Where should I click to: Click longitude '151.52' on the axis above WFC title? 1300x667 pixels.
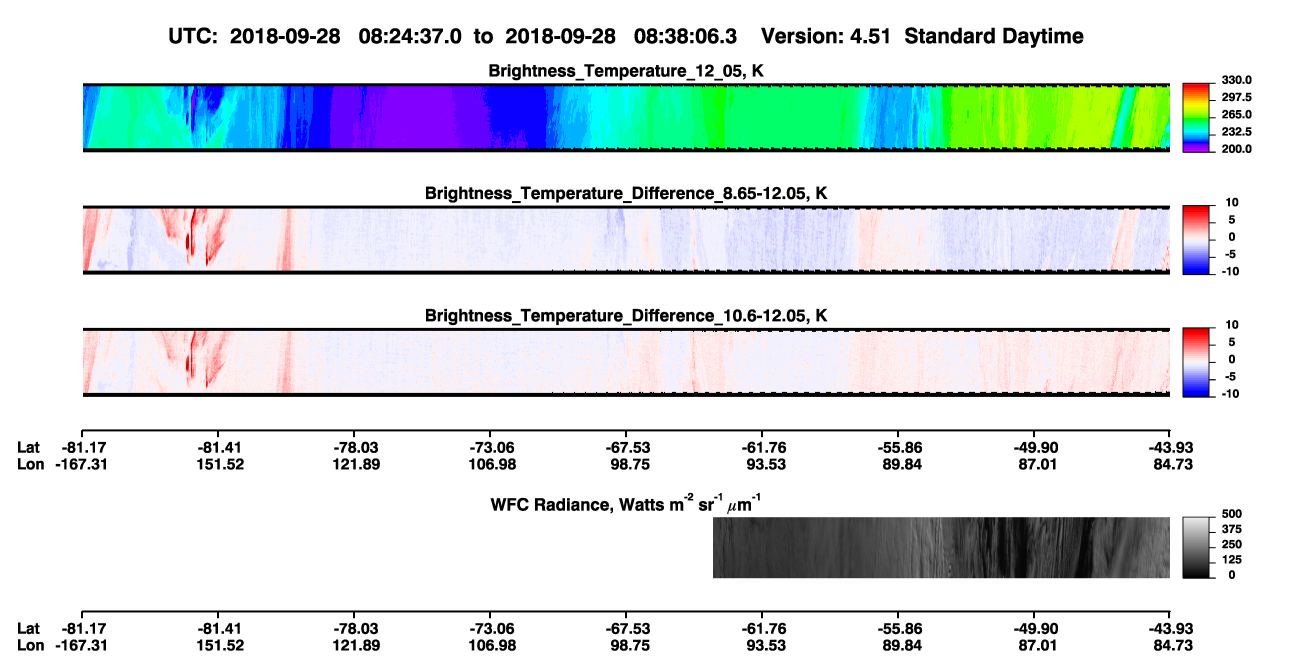click(217, 463)
